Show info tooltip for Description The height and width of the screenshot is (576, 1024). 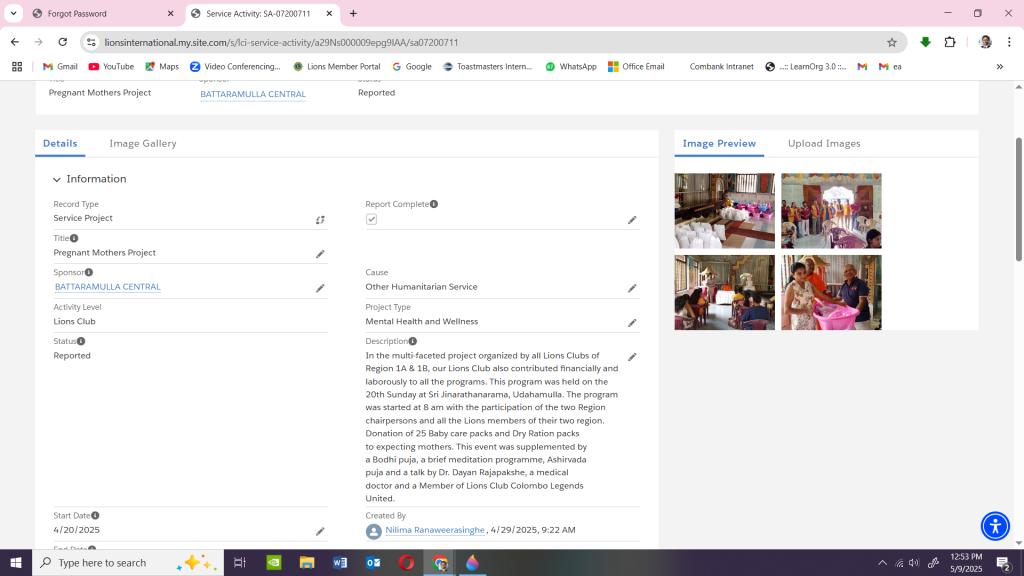coord(413,341)
